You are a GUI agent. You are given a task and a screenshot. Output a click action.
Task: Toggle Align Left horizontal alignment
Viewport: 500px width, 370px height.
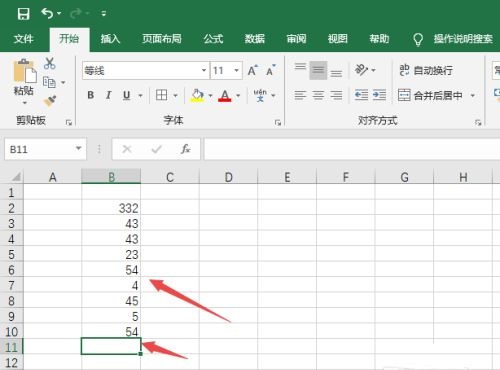click(300, 96)
